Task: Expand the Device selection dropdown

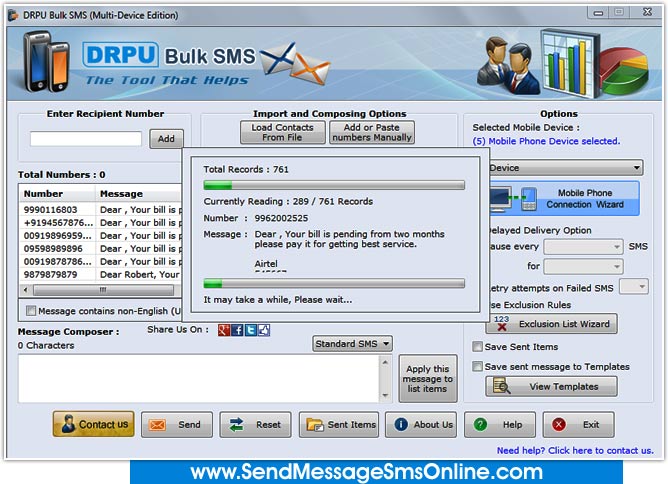Action: pyautogui.click(x=565, y=167)
